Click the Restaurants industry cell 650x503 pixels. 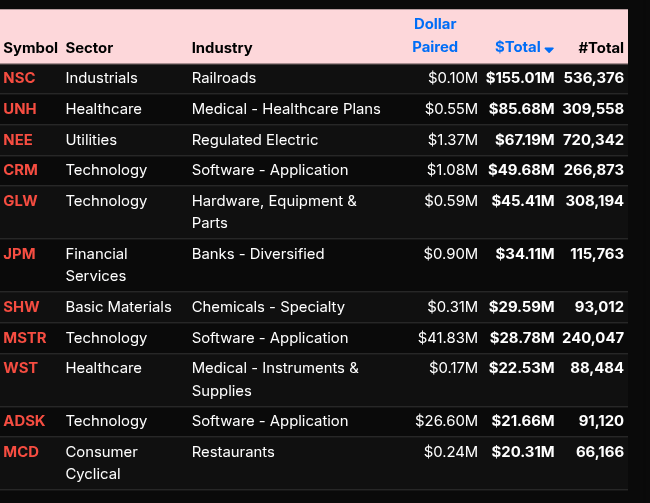pos(233,452)
